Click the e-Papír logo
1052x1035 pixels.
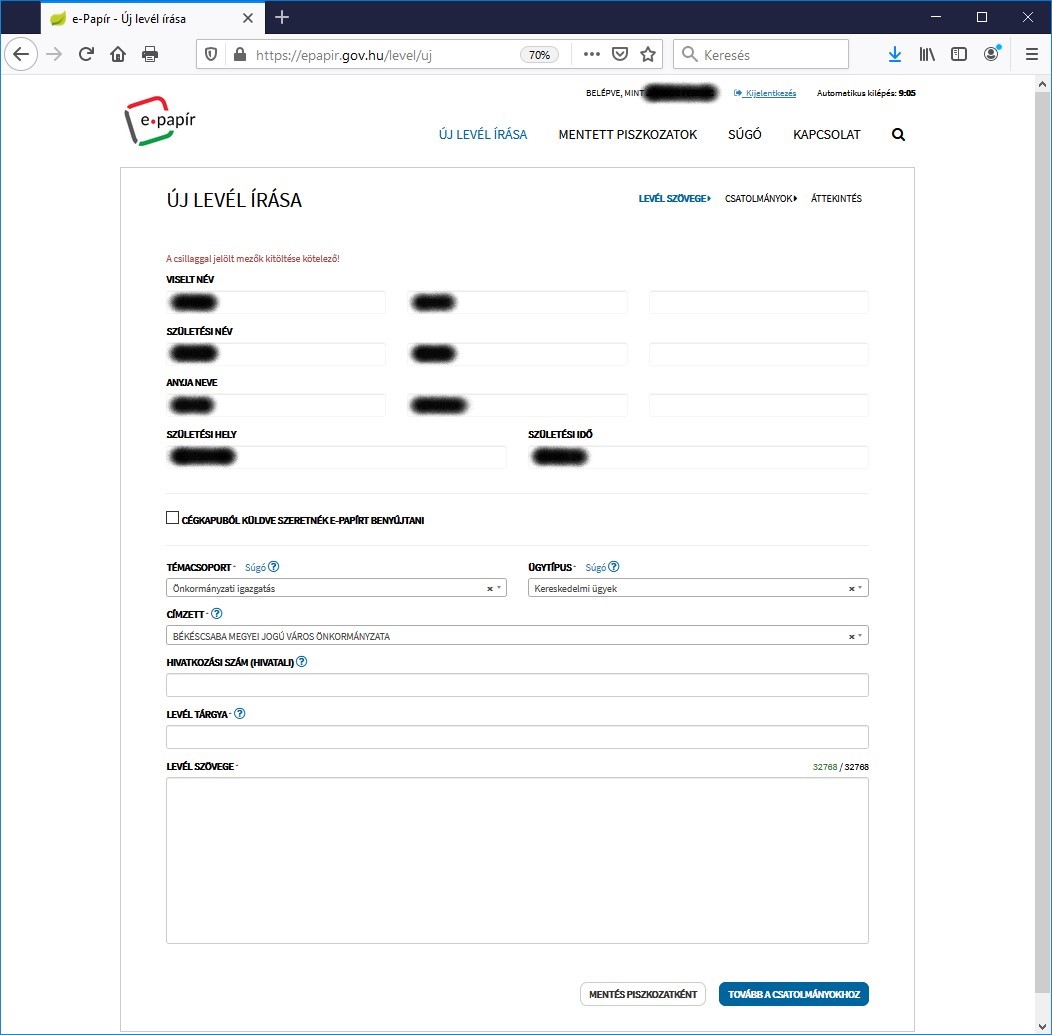[x=160, y=122]
